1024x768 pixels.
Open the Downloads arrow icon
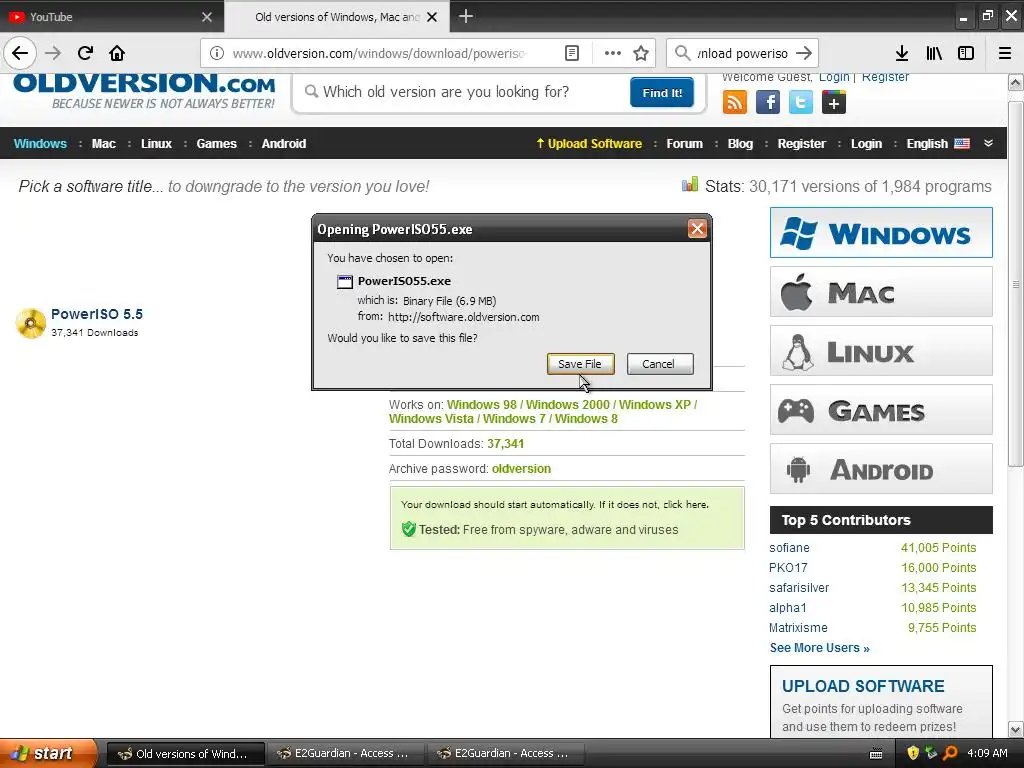click(x=901, y=53)
